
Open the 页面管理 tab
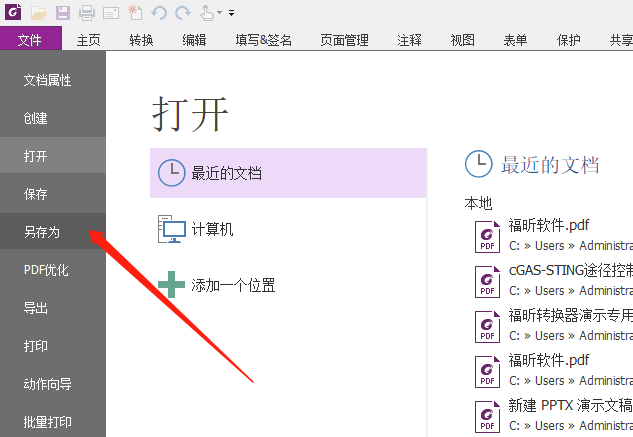pyautogui.click(x=344, y=40)
